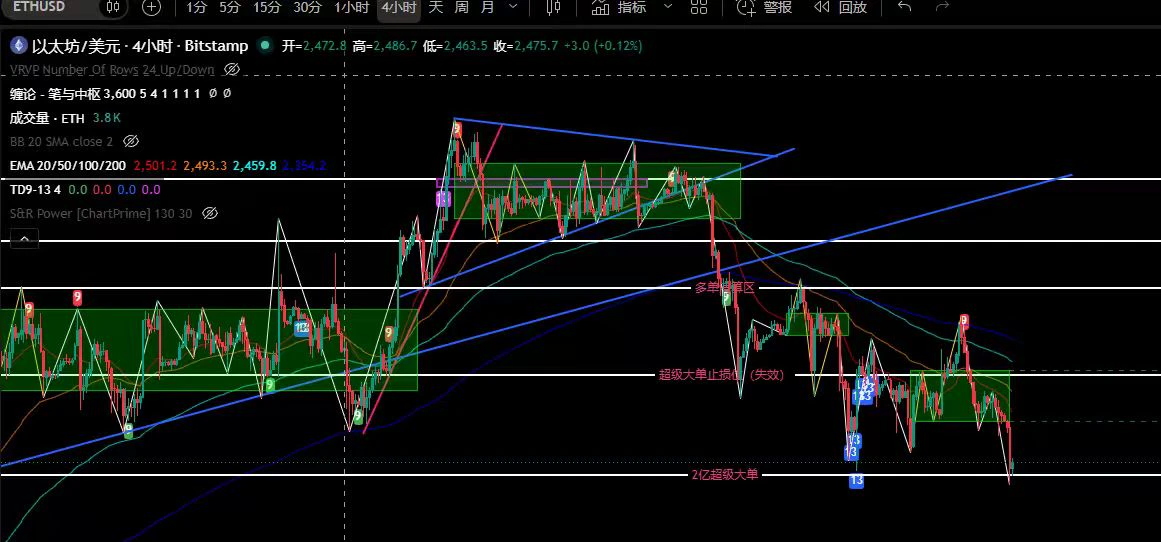Switch to the 月 monthly timeframe
Viewport: 1161px width, 542px height.
click(486, 7)
